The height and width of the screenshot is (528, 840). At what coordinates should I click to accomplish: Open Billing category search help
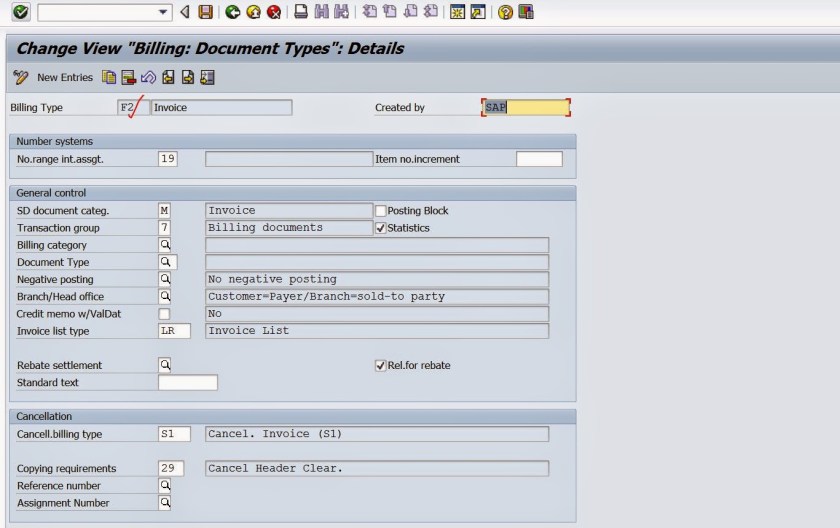coord(165,245)
